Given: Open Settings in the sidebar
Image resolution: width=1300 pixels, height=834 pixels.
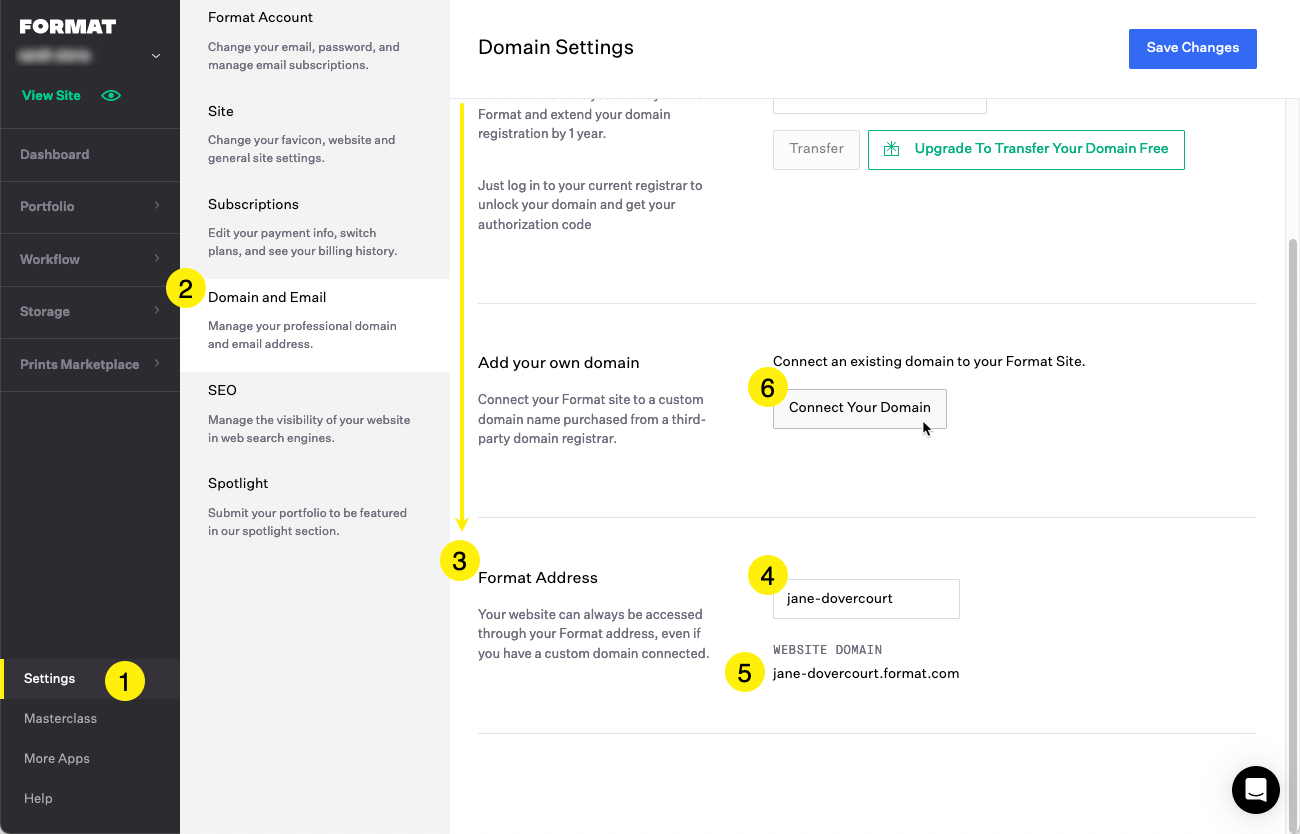Looking at the screenshot, I should tap(50, 678).
